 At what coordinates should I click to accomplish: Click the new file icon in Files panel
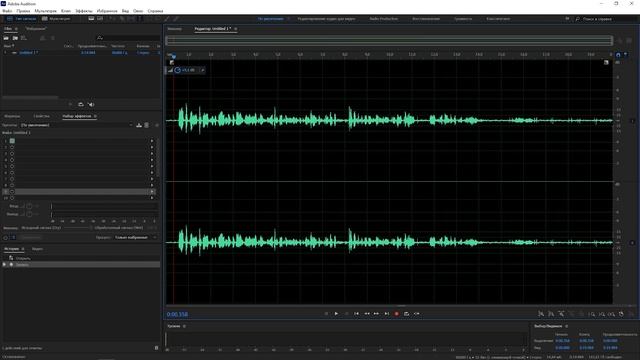pos(24,38)
